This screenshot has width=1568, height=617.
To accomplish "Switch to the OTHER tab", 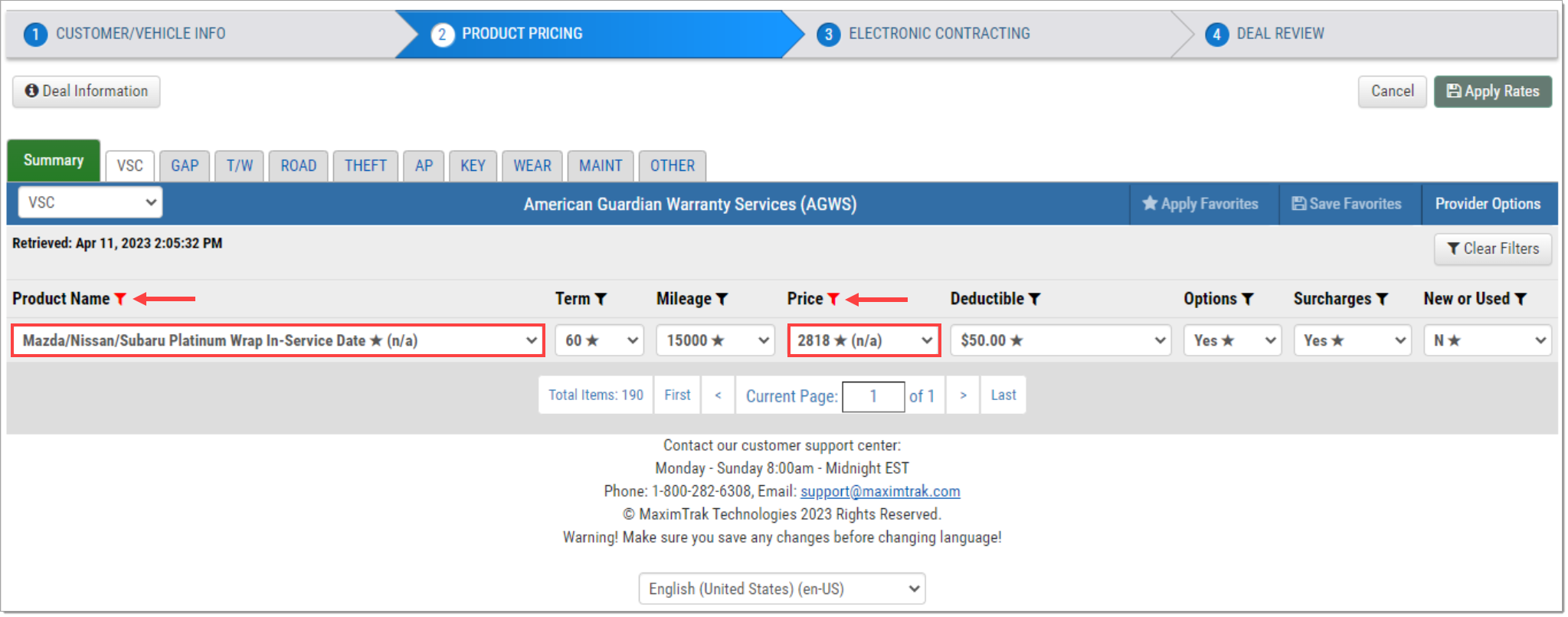I will 673,166.
